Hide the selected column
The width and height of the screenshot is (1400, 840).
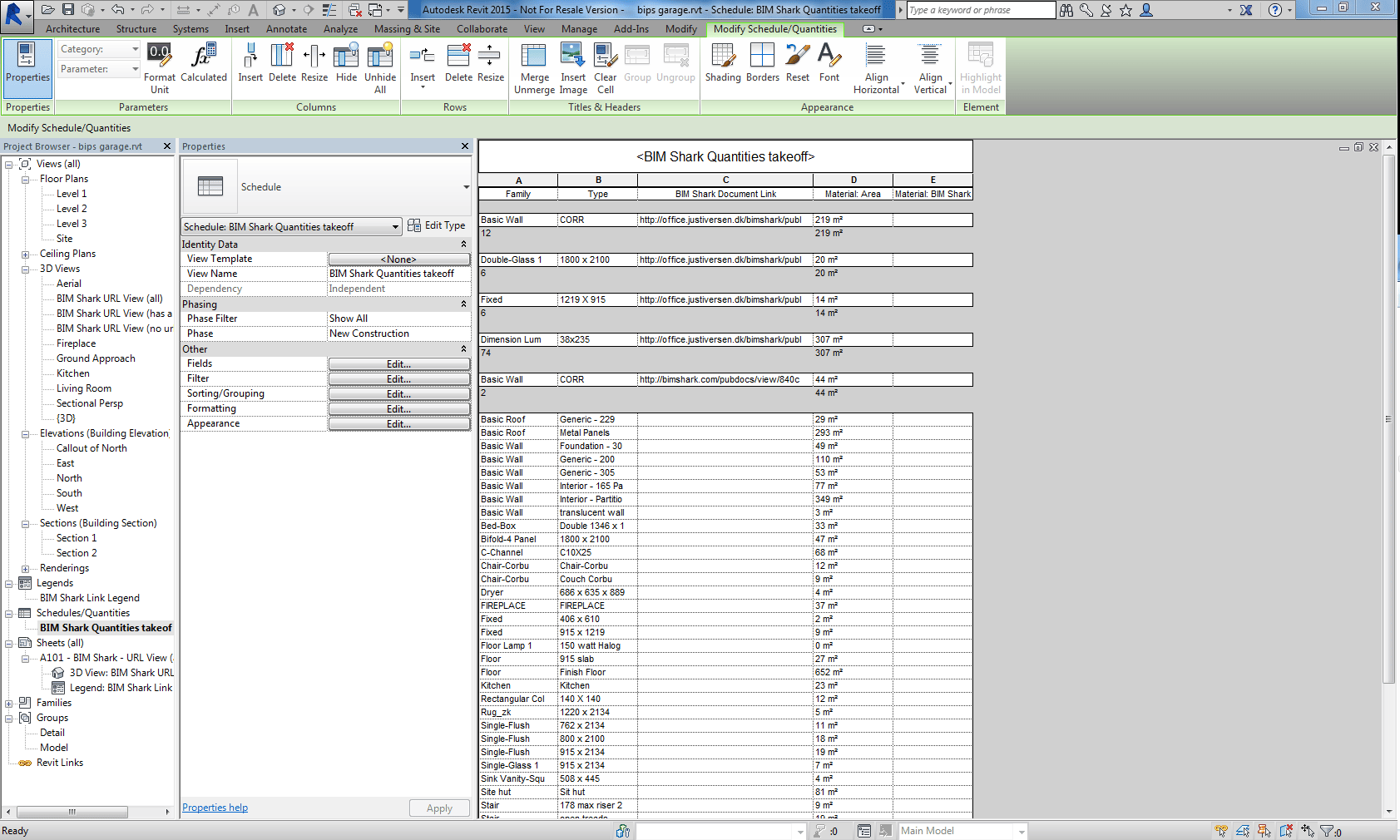[x=346, y=63]
